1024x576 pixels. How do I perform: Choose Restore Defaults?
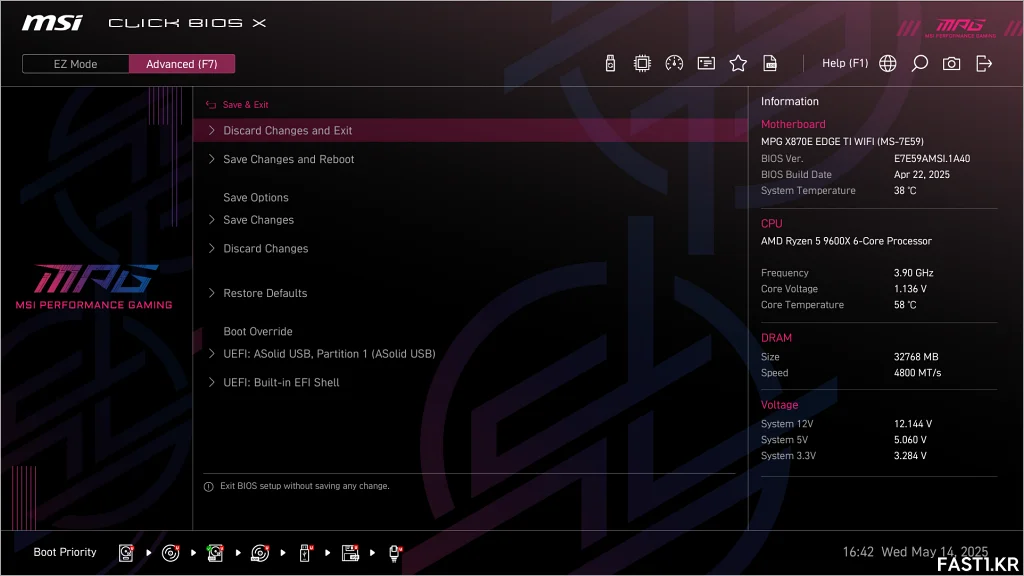pos(265,293)
